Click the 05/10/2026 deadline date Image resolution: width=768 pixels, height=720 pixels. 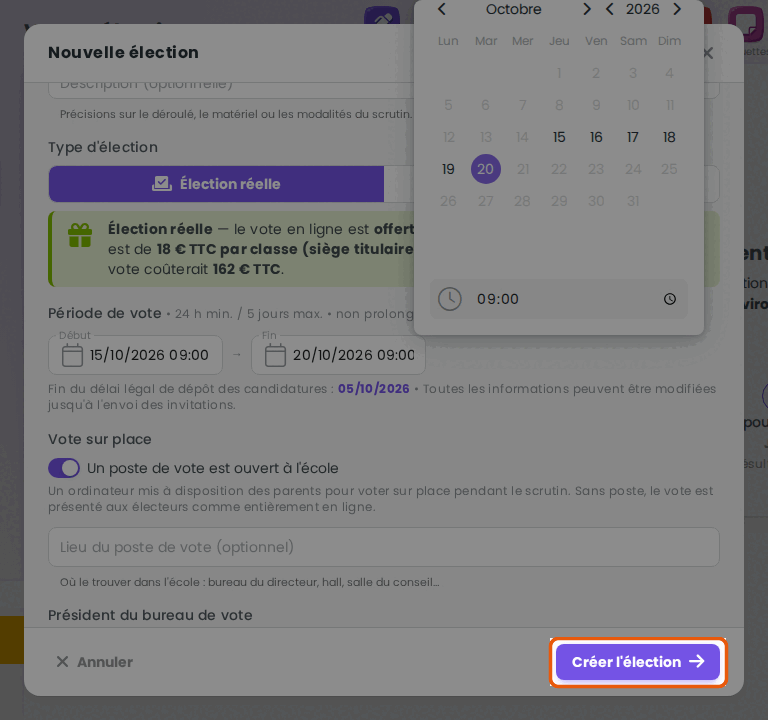pyautogui.click(x=374, y=389)
